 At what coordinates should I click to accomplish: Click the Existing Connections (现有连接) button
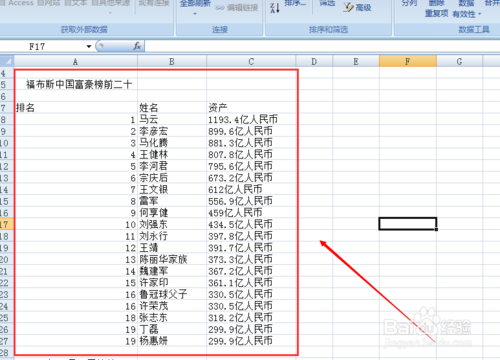coord(154,3)
